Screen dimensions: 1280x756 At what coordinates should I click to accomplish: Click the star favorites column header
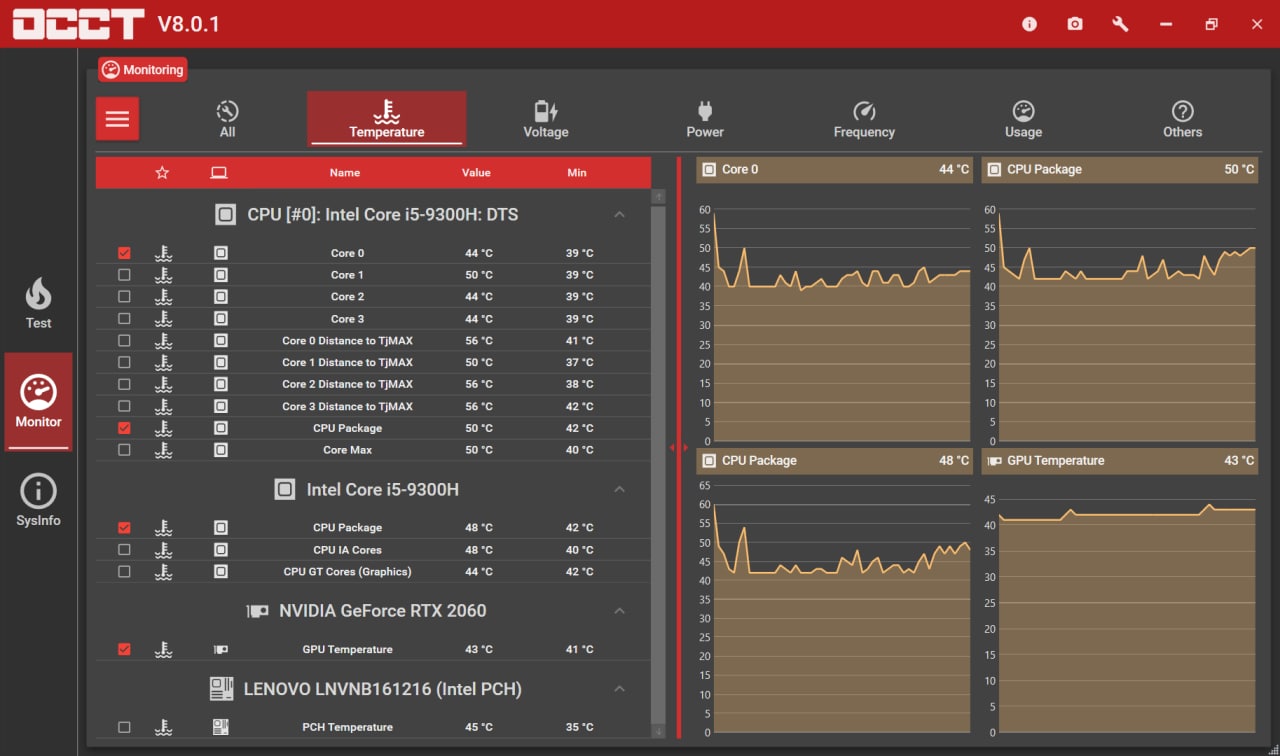pyautogui.click(x=162, y=173)
